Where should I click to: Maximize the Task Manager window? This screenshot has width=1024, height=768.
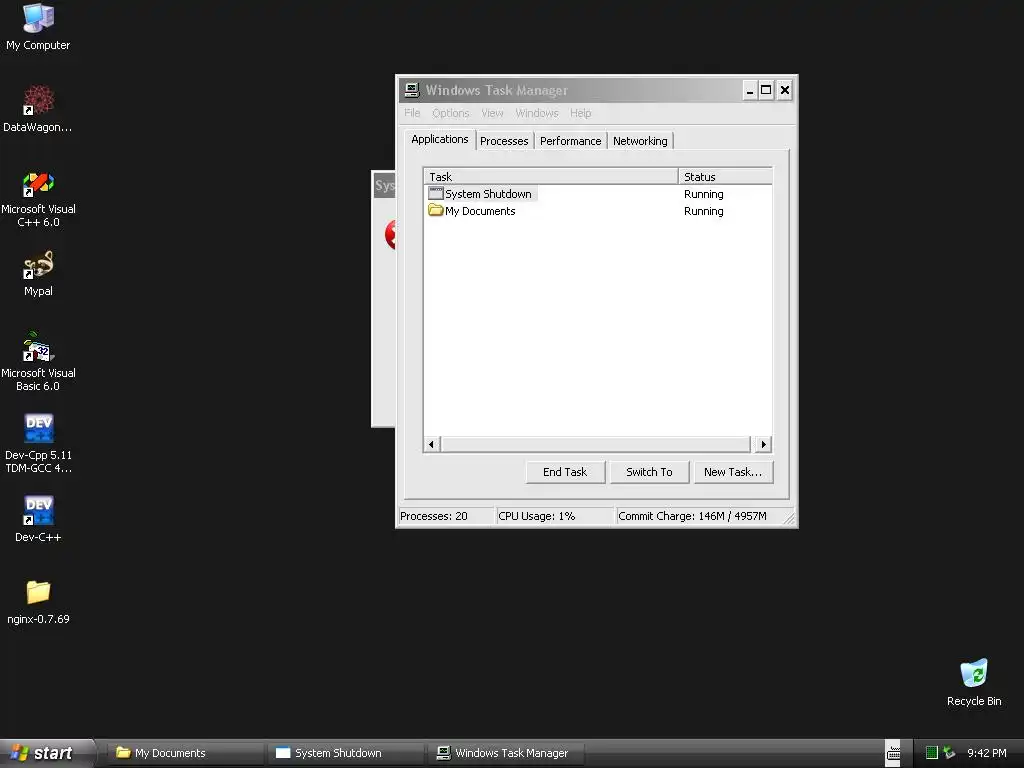click(x=766, y=90)
